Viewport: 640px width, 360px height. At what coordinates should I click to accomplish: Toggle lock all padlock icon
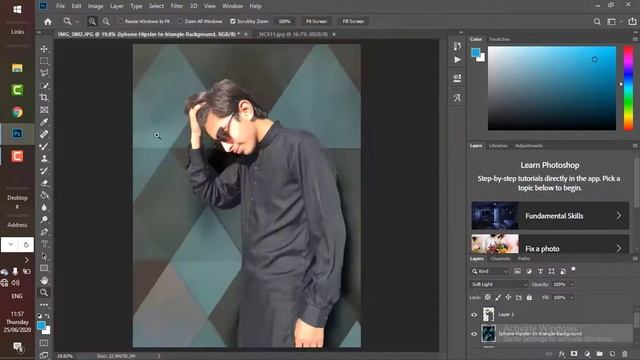529,298
